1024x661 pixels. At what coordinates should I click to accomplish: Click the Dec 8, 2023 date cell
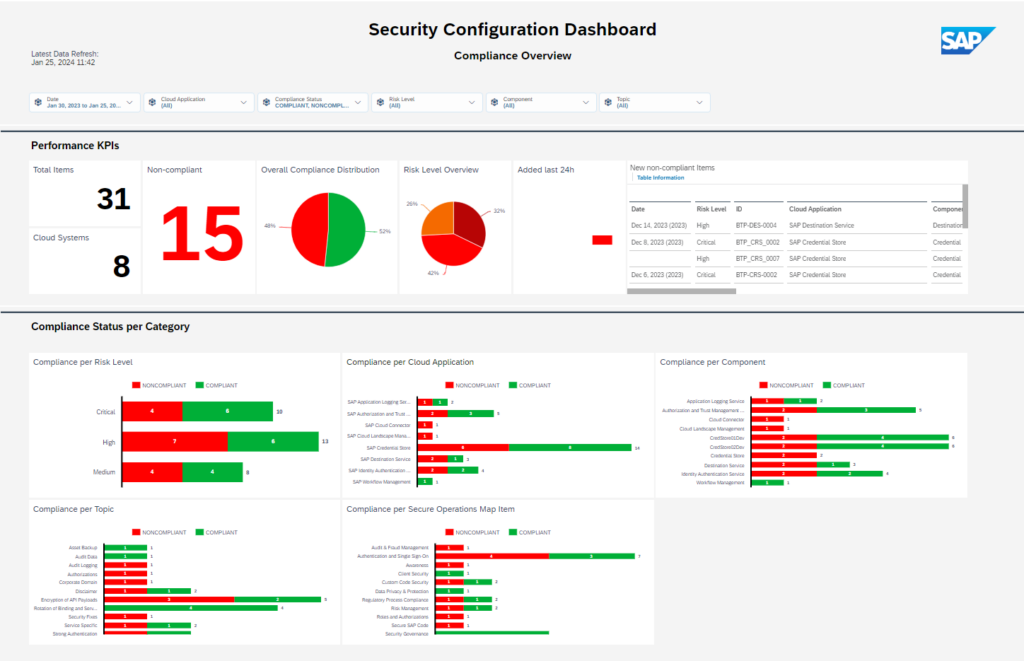click(657, 242)
